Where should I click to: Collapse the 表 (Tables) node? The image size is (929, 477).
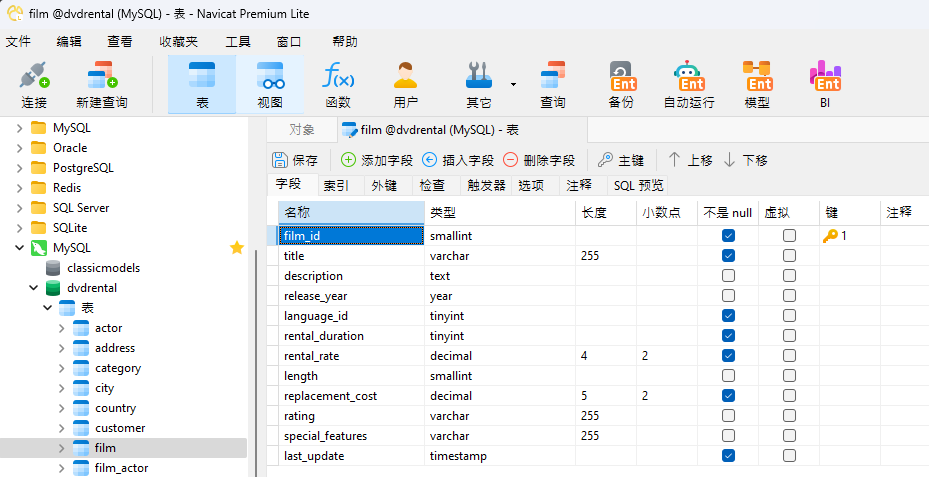[48, 308]
